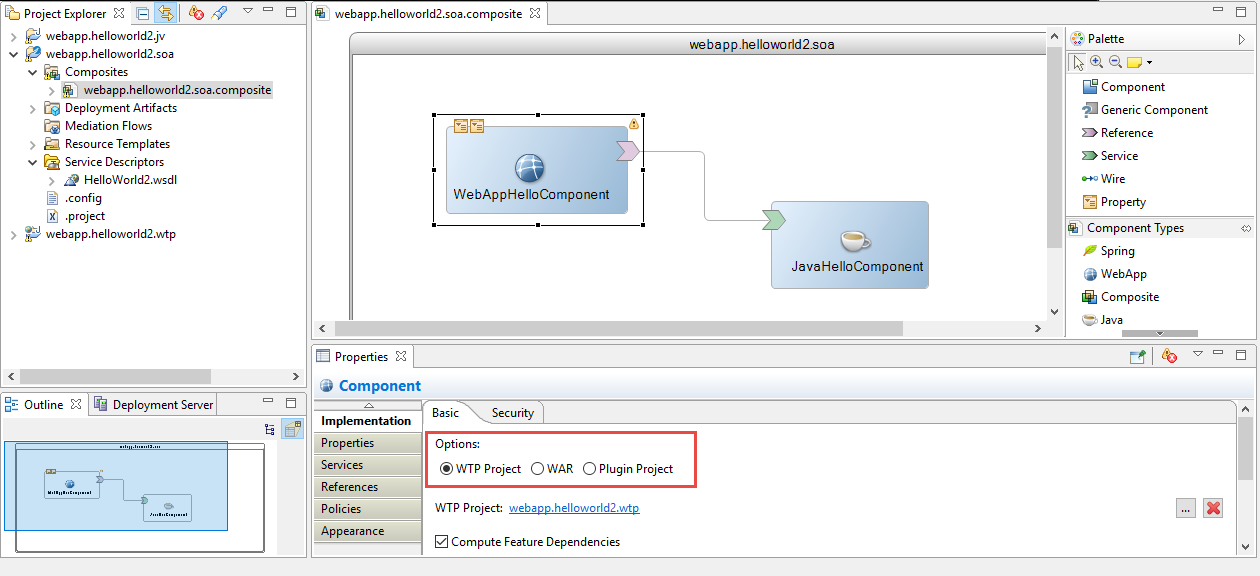Viewport: 1260px width, 576px height.
Task: Open the webapp.helloworld2.wtp link
Action: [574, 508]
